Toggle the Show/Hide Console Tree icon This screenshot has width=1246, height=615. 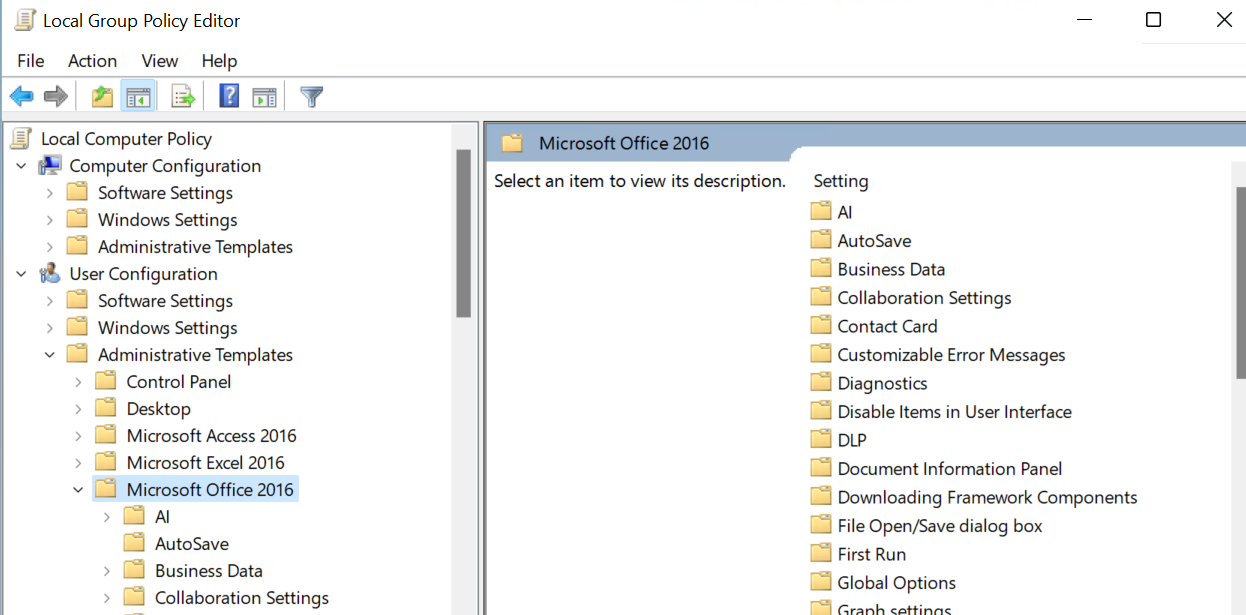(x=139, y=95)
